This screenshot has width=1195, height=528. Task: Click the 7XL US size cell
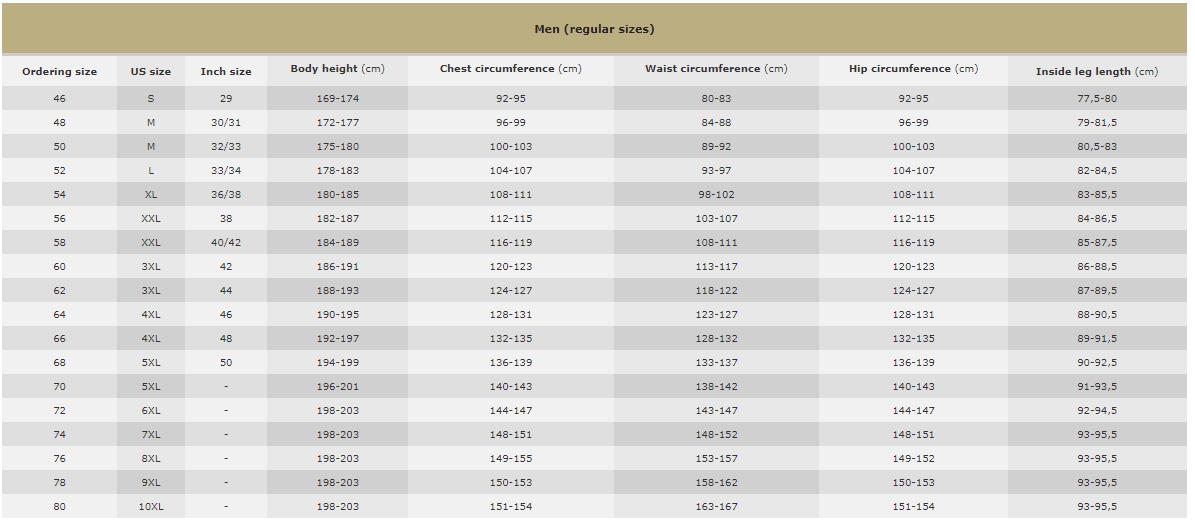point(151,435)
